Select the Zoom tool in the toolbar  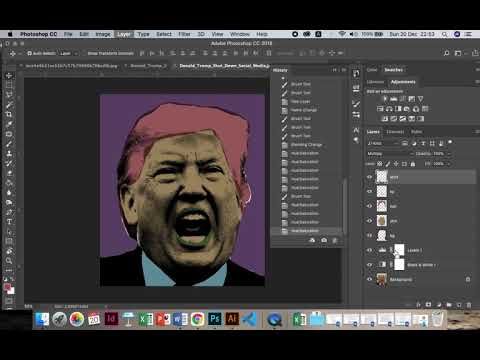(x=9, y=261)
